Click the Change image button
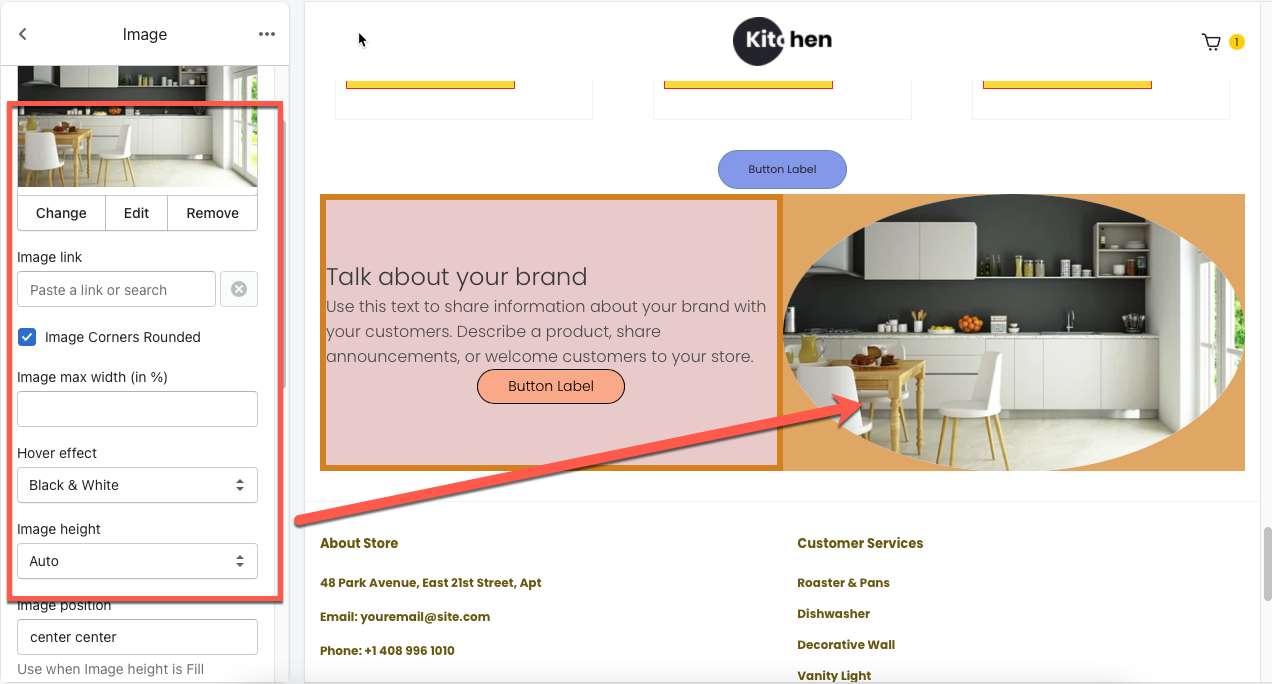 coord(61,213)
